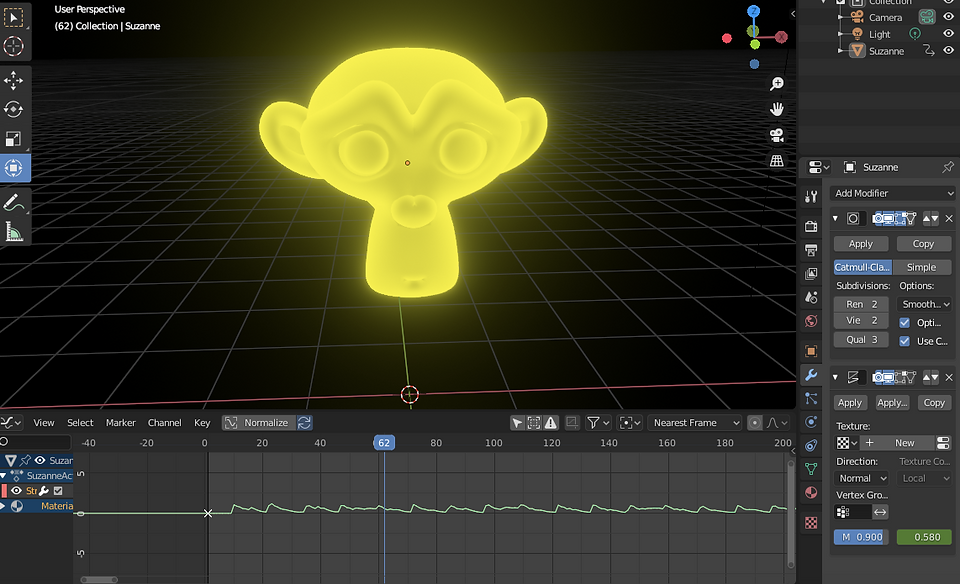This screenshot has width=960, height=584.
Task: Open the Physics properties tab
Action: [x=811, y=422]
